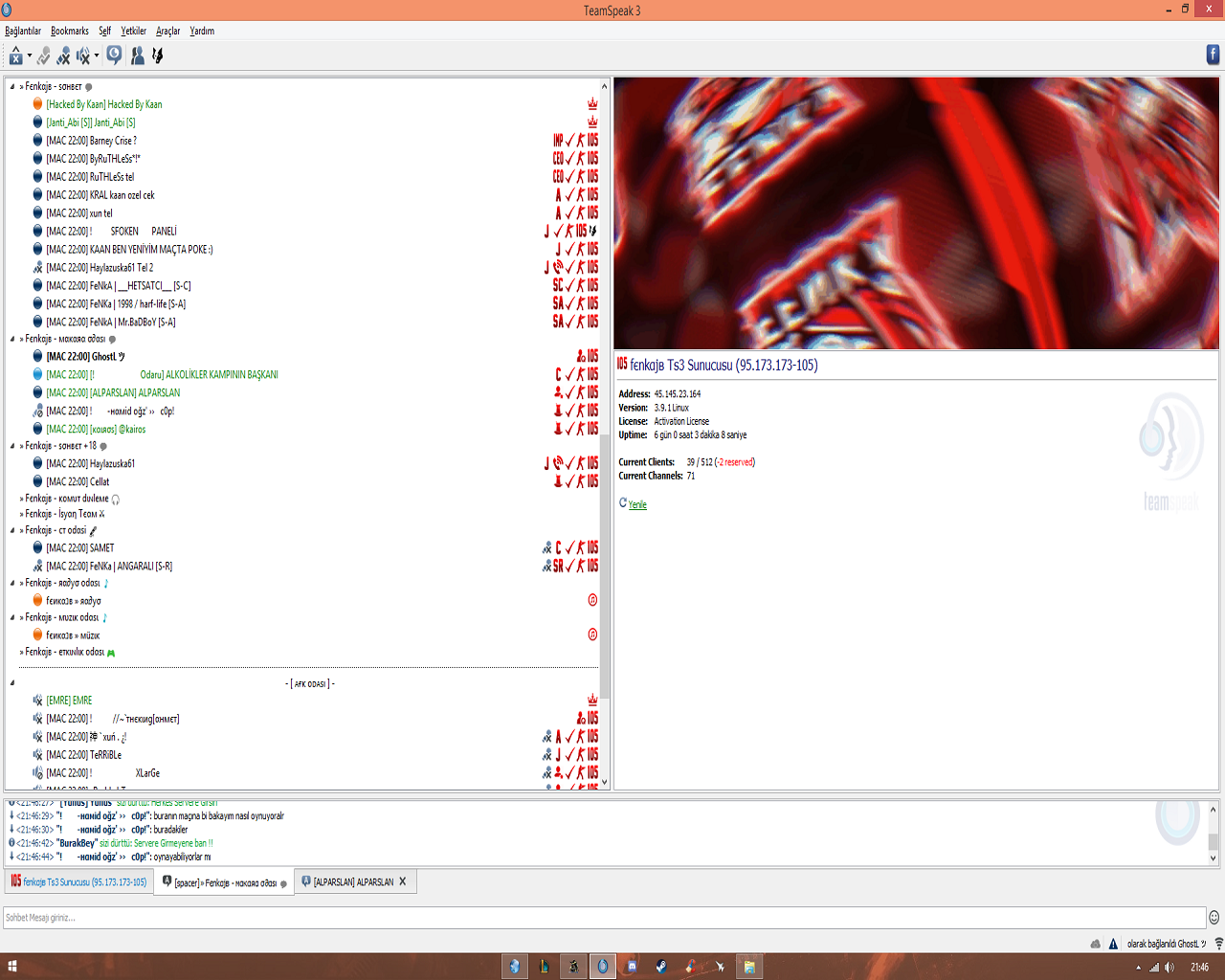Open Discord from the taskbar
The image size is (1225, 980).
pos(632,967)
